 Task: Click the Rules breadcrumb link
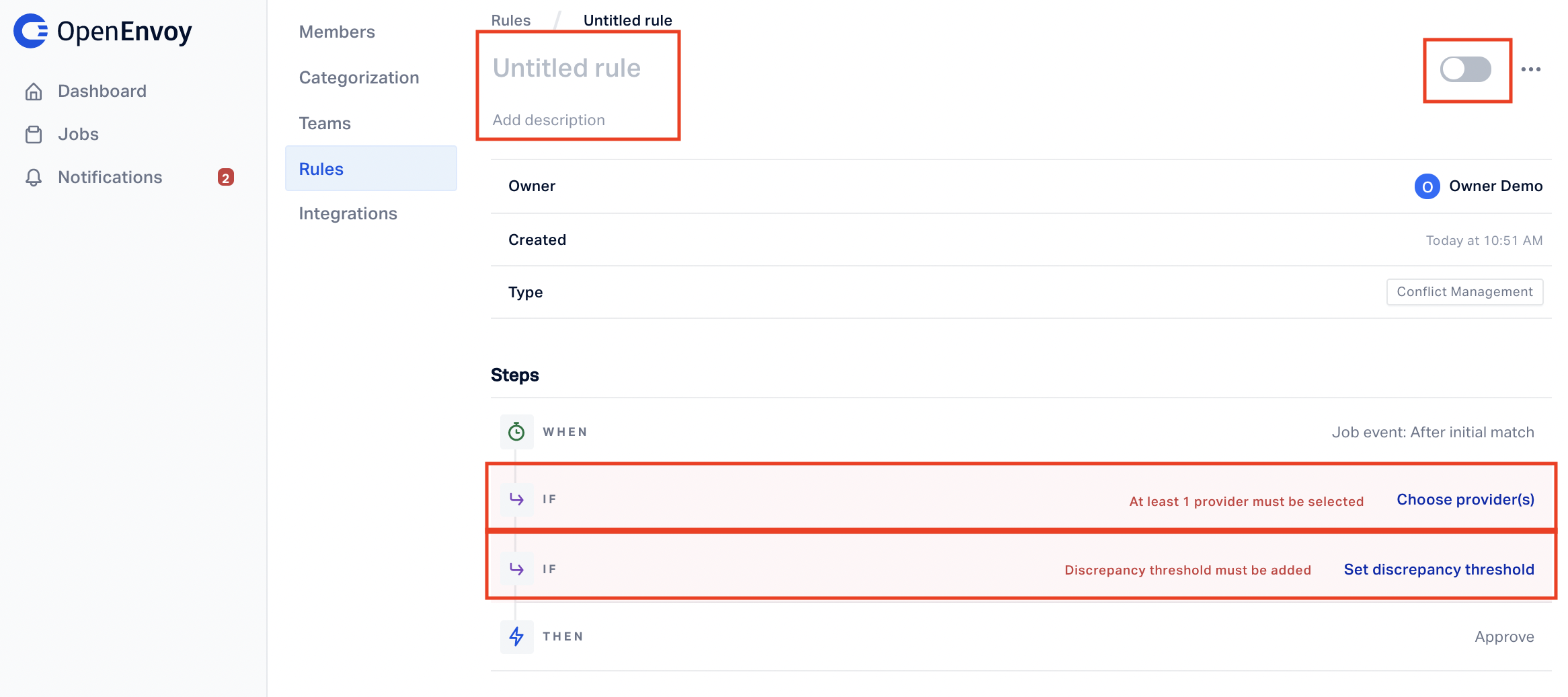point(511,20)
